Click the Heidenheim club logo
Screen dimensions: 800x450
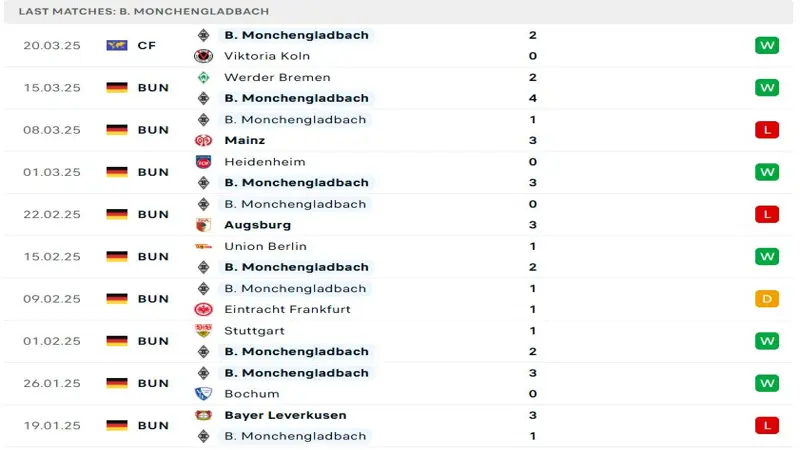coord(204,162)
